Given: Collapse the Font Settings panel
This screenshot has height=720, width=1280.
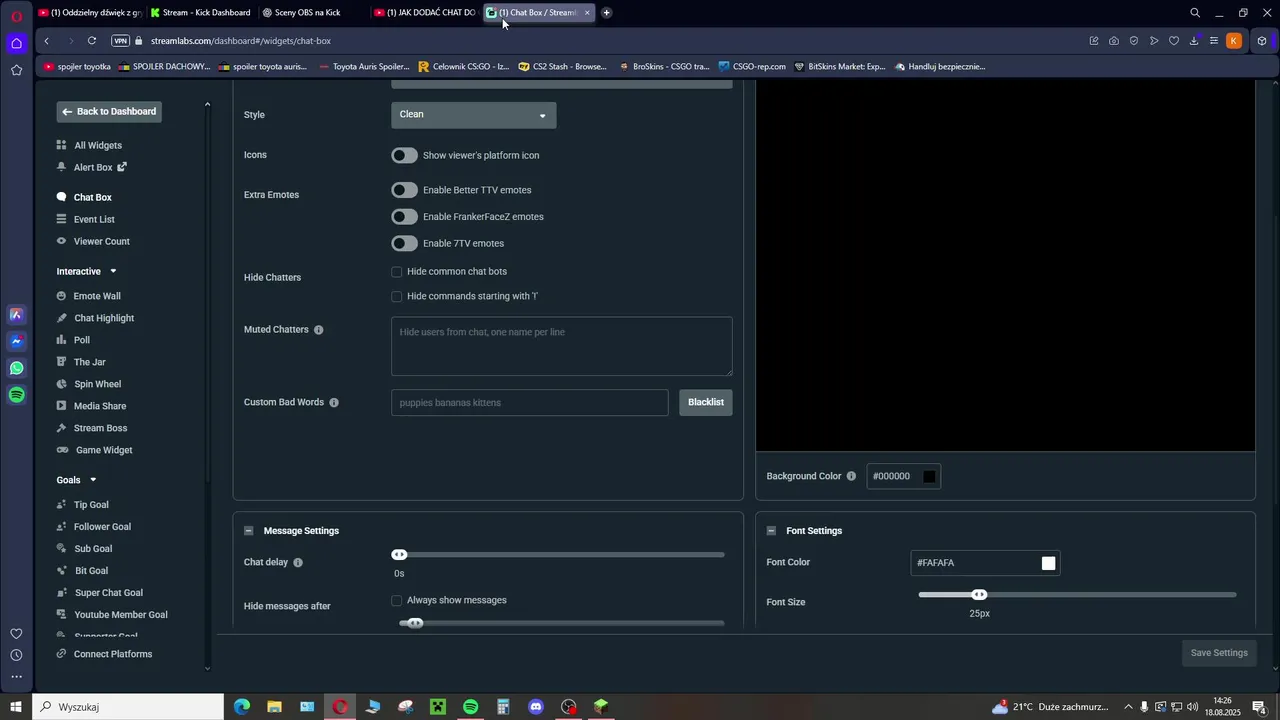Looking at the screenshot, I should 772,531.
